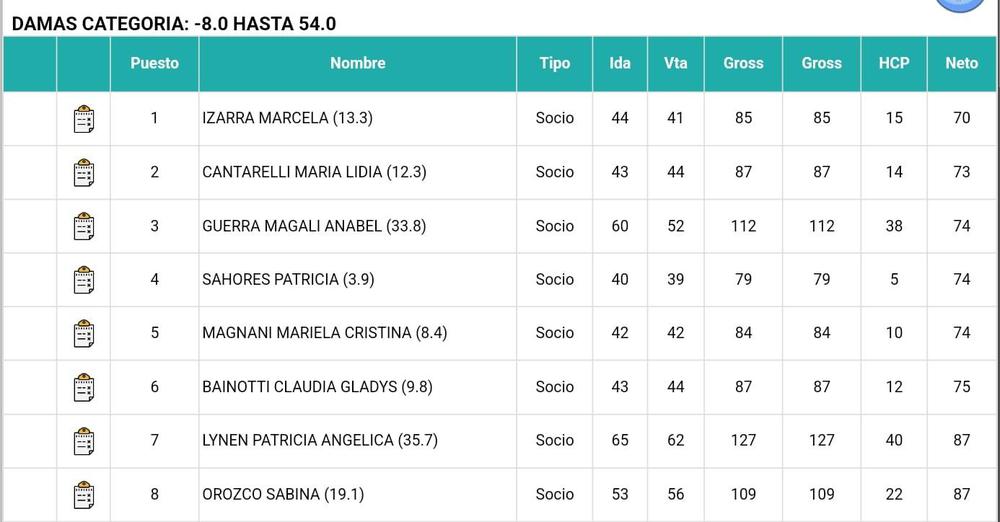Viewport: 1000px width, 522px height.
Task: Click the Tipo column header
Action: pyautogui.click(x=554, y=63)
